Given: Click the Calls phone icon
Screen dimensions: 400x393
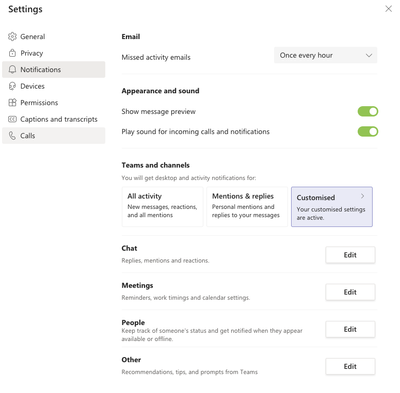Looking at the screenshot, I should pos(12,136).
